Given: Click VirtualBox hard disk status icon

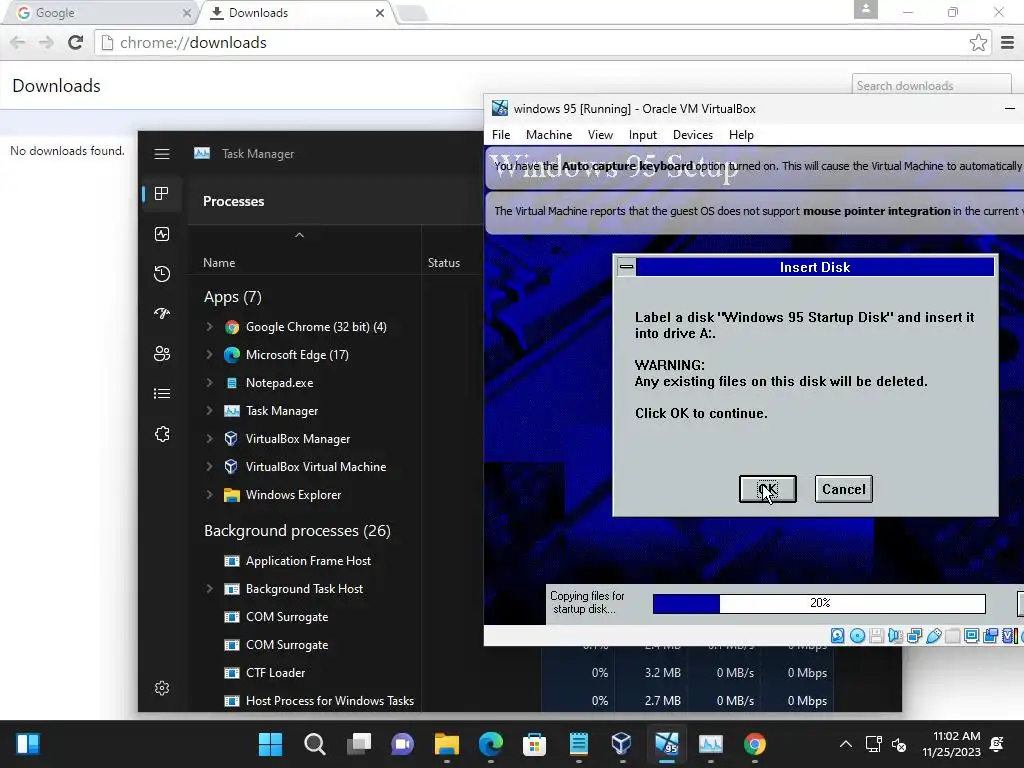Looking at the screenshot, I should tap(837, 635).
